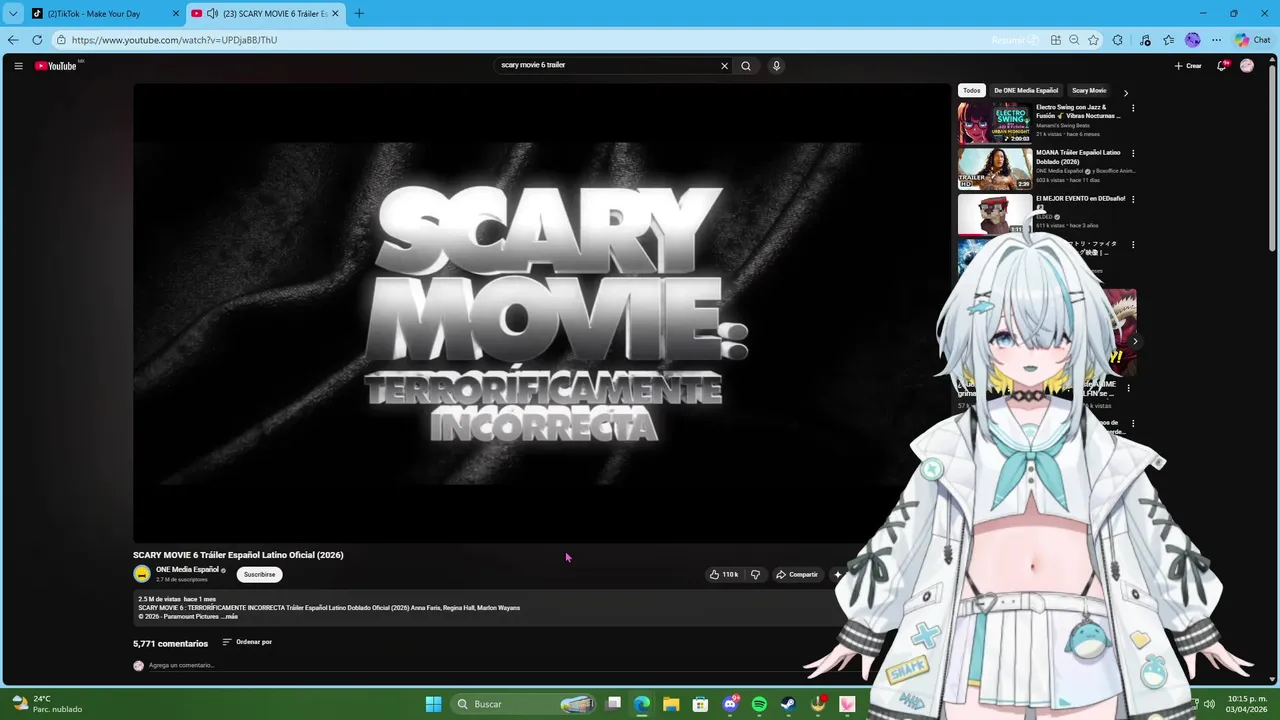Open Edge settings and more menu
1280x720 pixels.
[1216, 40]
